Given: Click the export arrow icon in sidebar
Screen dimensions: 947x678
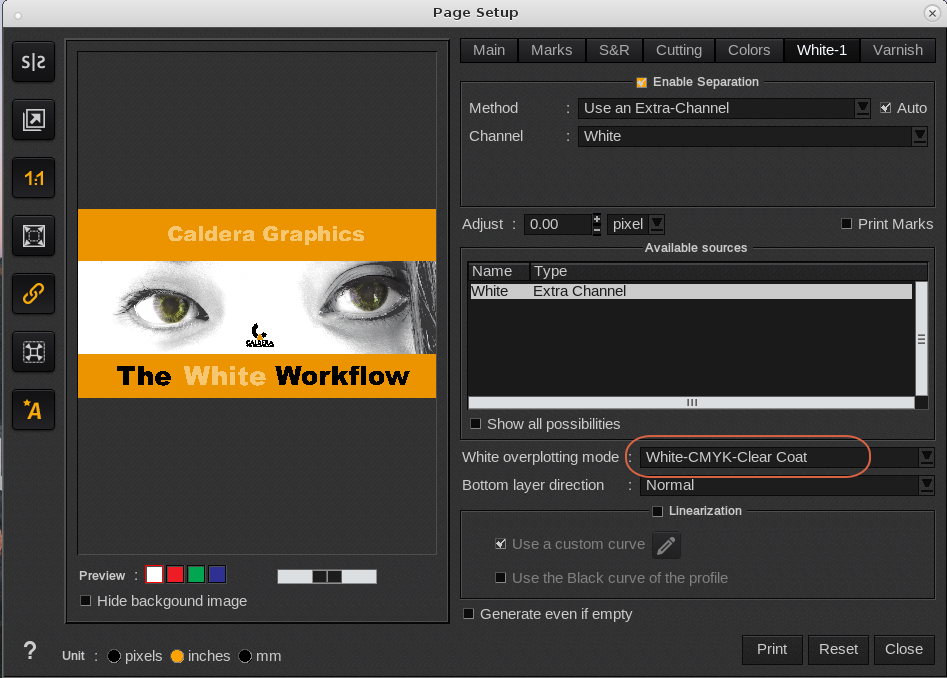Looking at the screenshot, I should pyautogui.click(x=33, y=121).
